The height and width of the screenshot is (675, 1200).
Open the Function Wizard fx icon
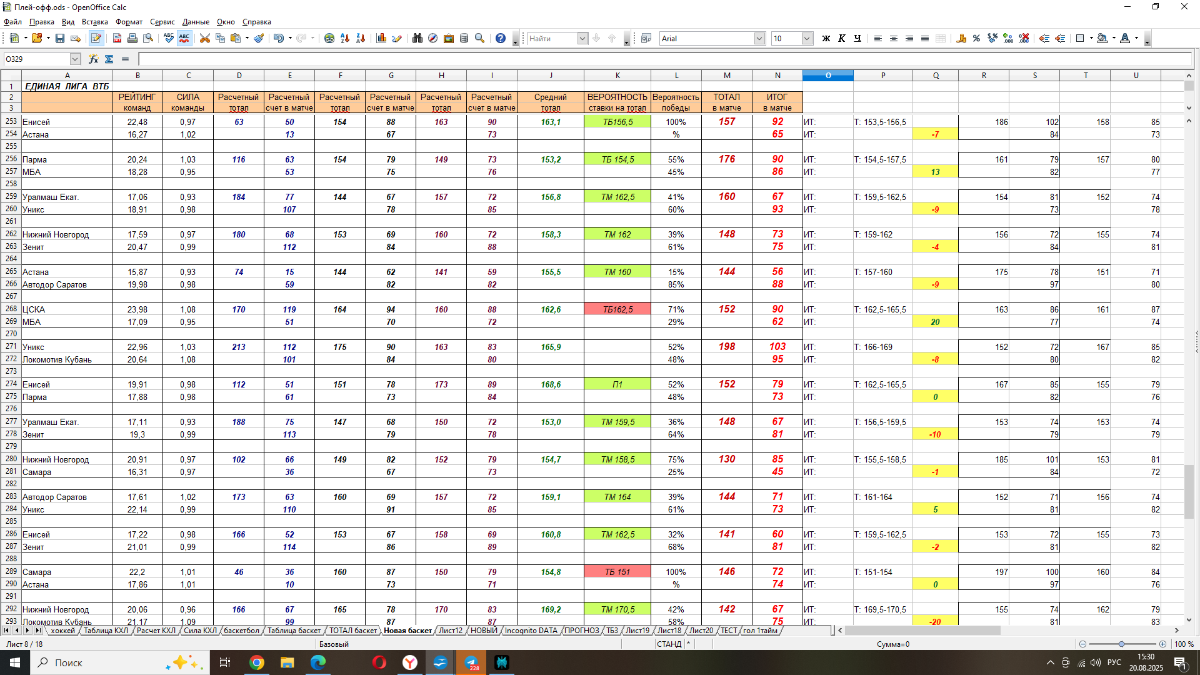[93, 59]
